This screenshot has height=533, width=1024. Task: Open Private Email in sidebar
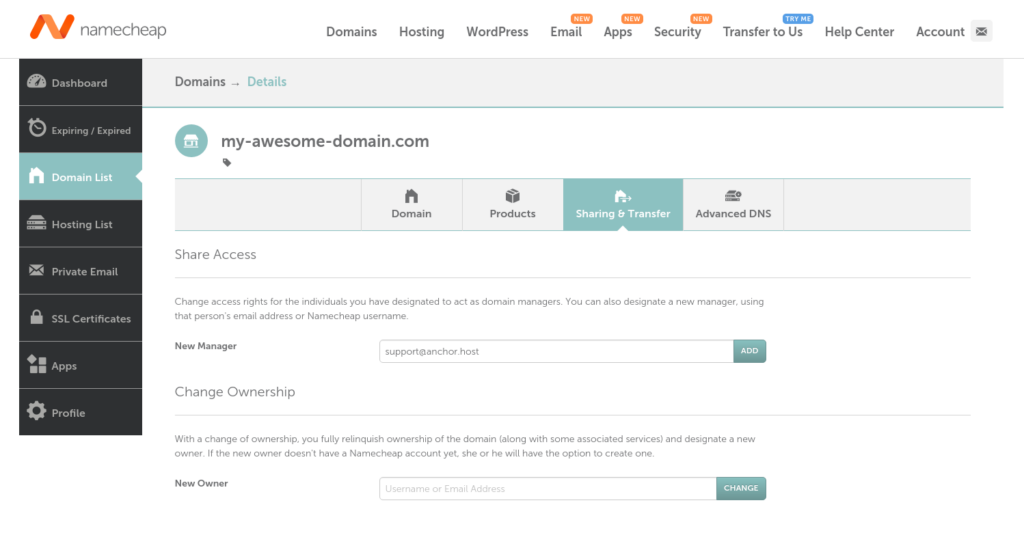80,270
